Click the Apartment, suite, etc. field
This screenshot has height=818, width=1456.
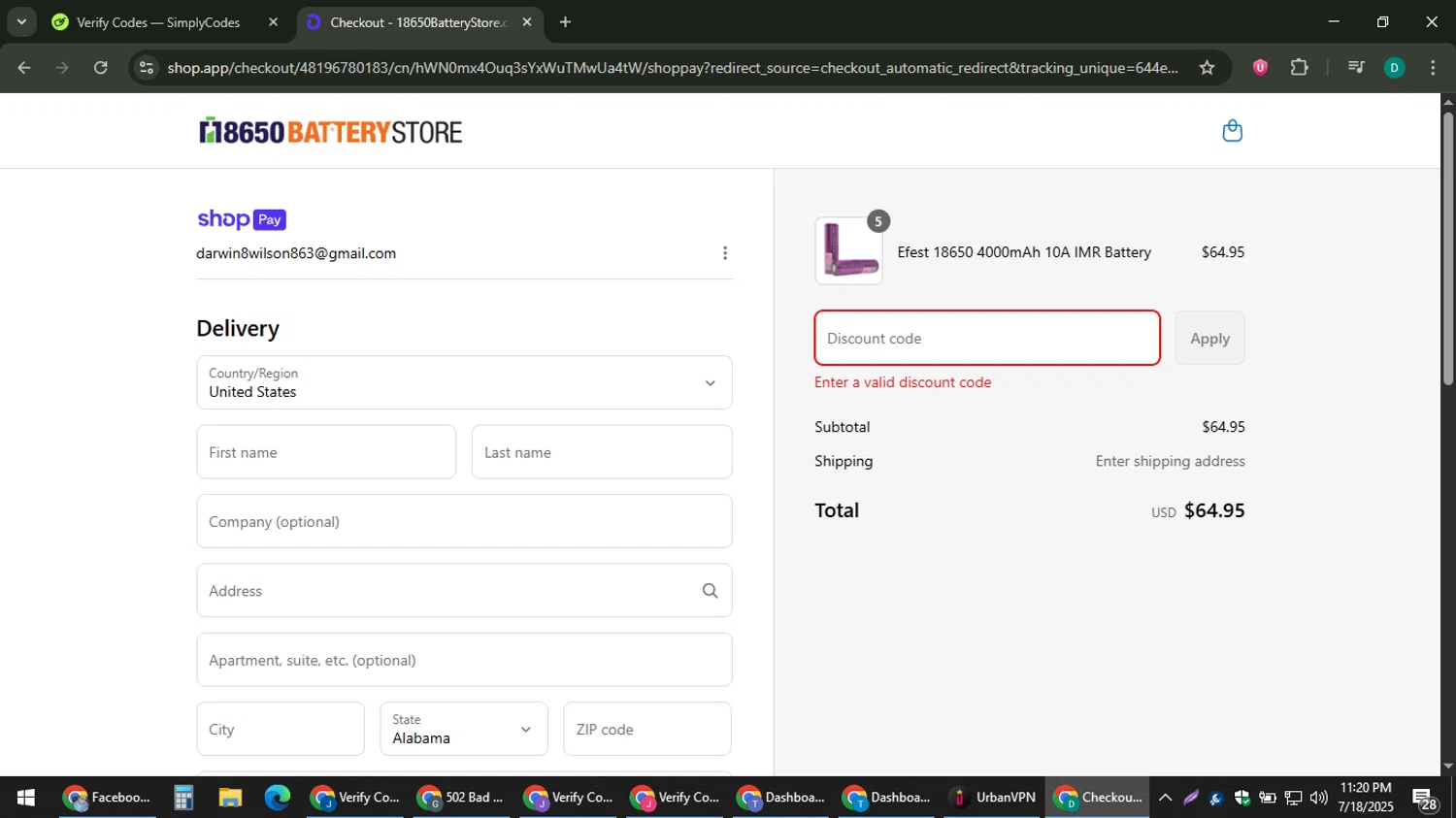click(464, 660)
